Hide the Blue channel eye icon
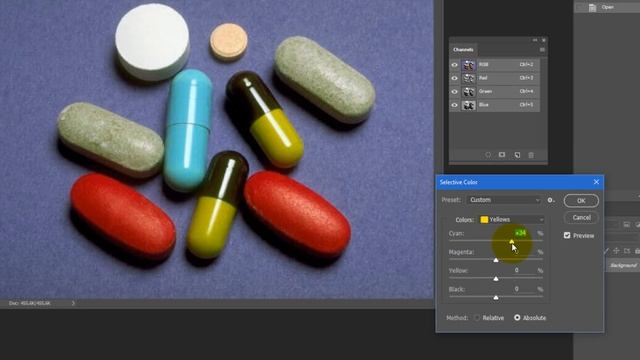 (x=454, y=105)
